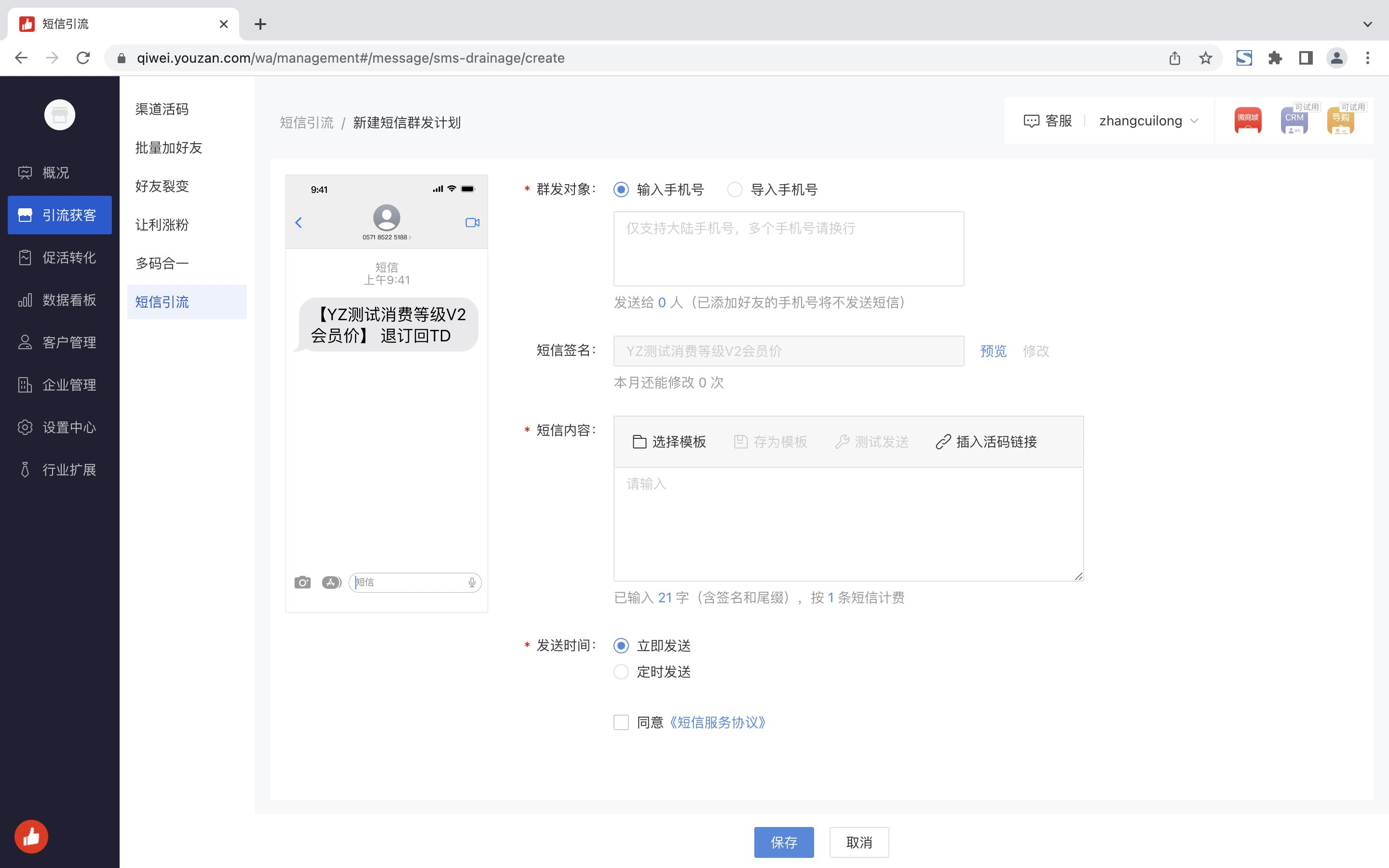This screenshot has height=868, width=1389.
Task: Open 渠道活码 in the submenu
Action: (x=163, y=109)
